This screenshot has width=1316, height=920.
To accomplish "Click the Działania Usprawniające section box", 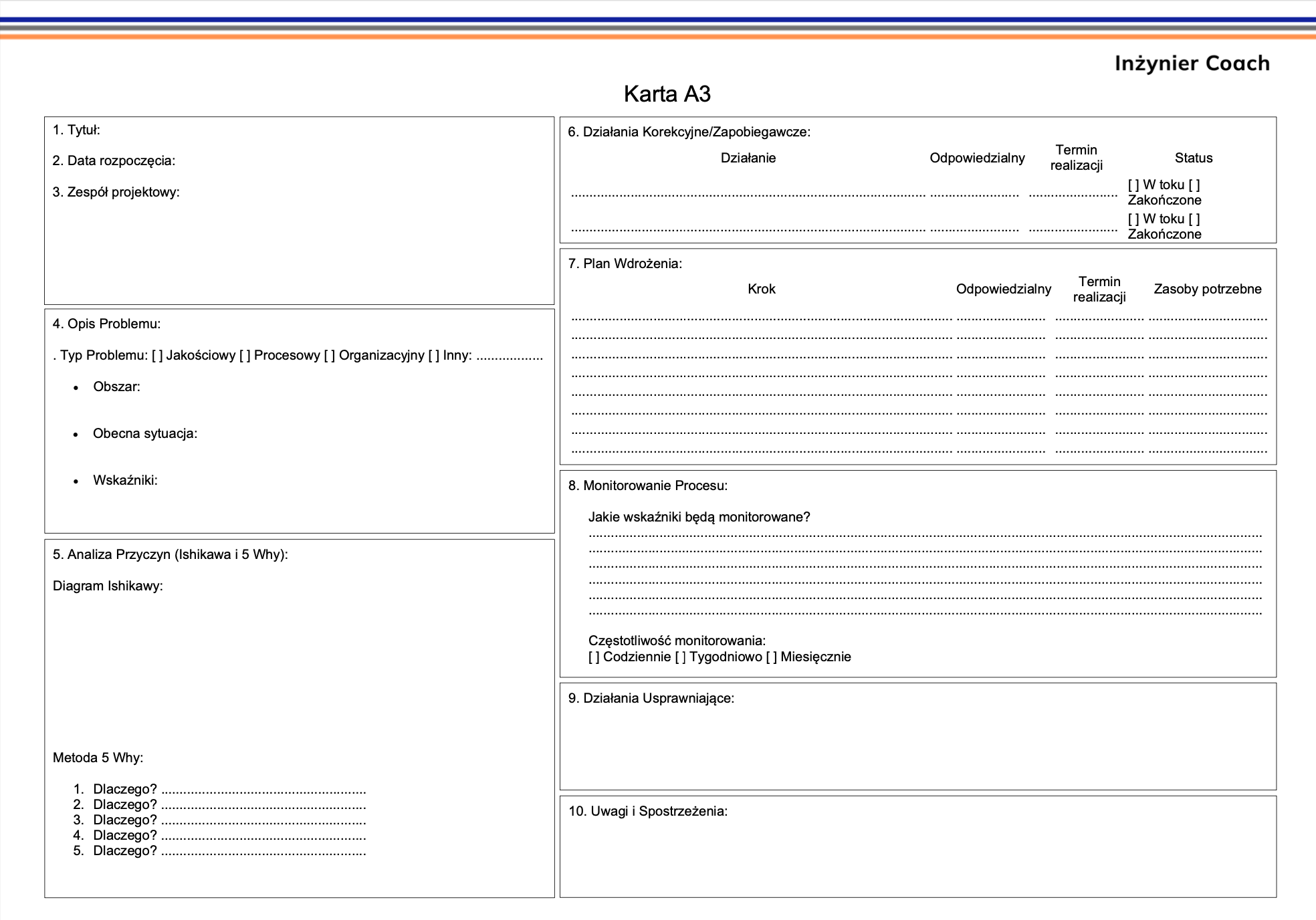I will tap(917, 736).
